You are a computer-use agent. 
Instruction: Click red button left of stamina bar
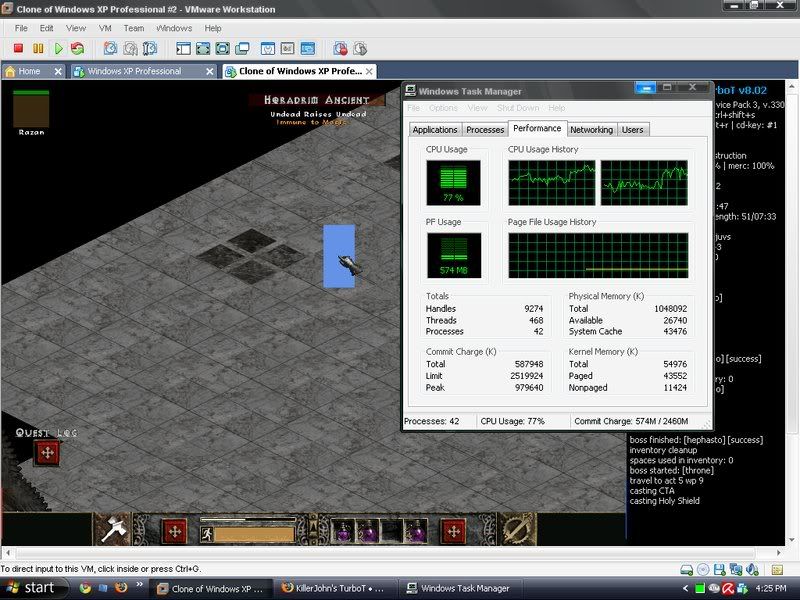pos(175,532)
